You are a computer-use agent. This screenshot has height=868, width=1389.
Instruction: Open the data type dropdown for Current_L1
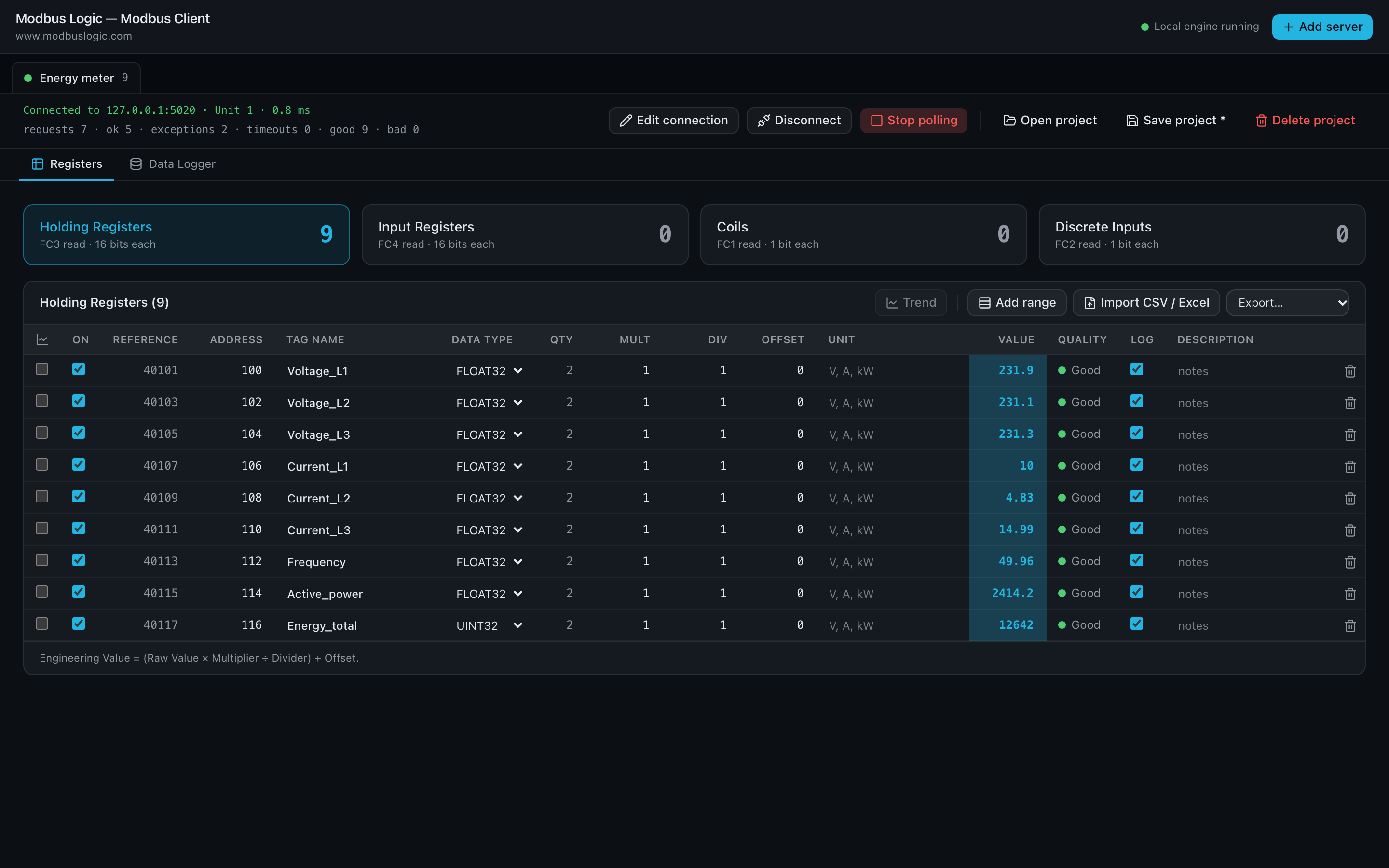tap(489, 467)
